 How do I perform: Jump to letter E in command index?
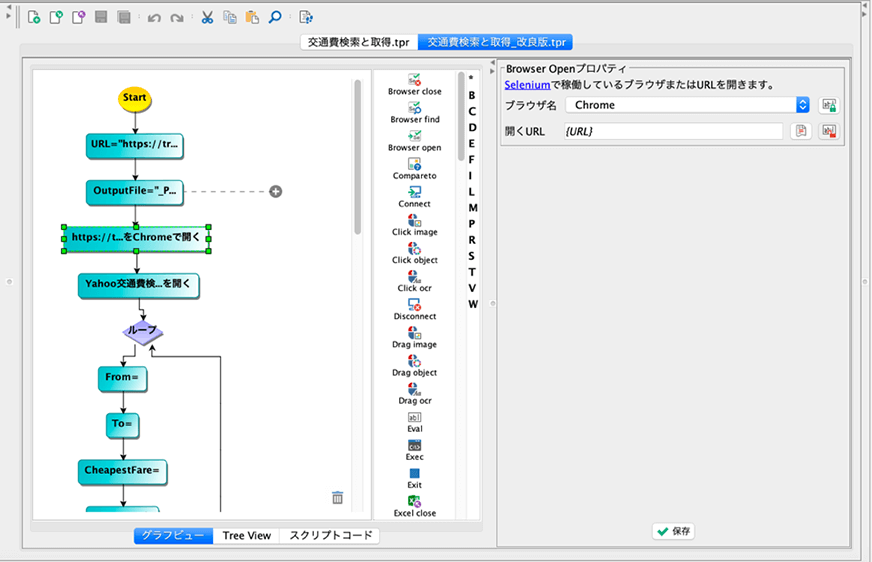point(472,143)
